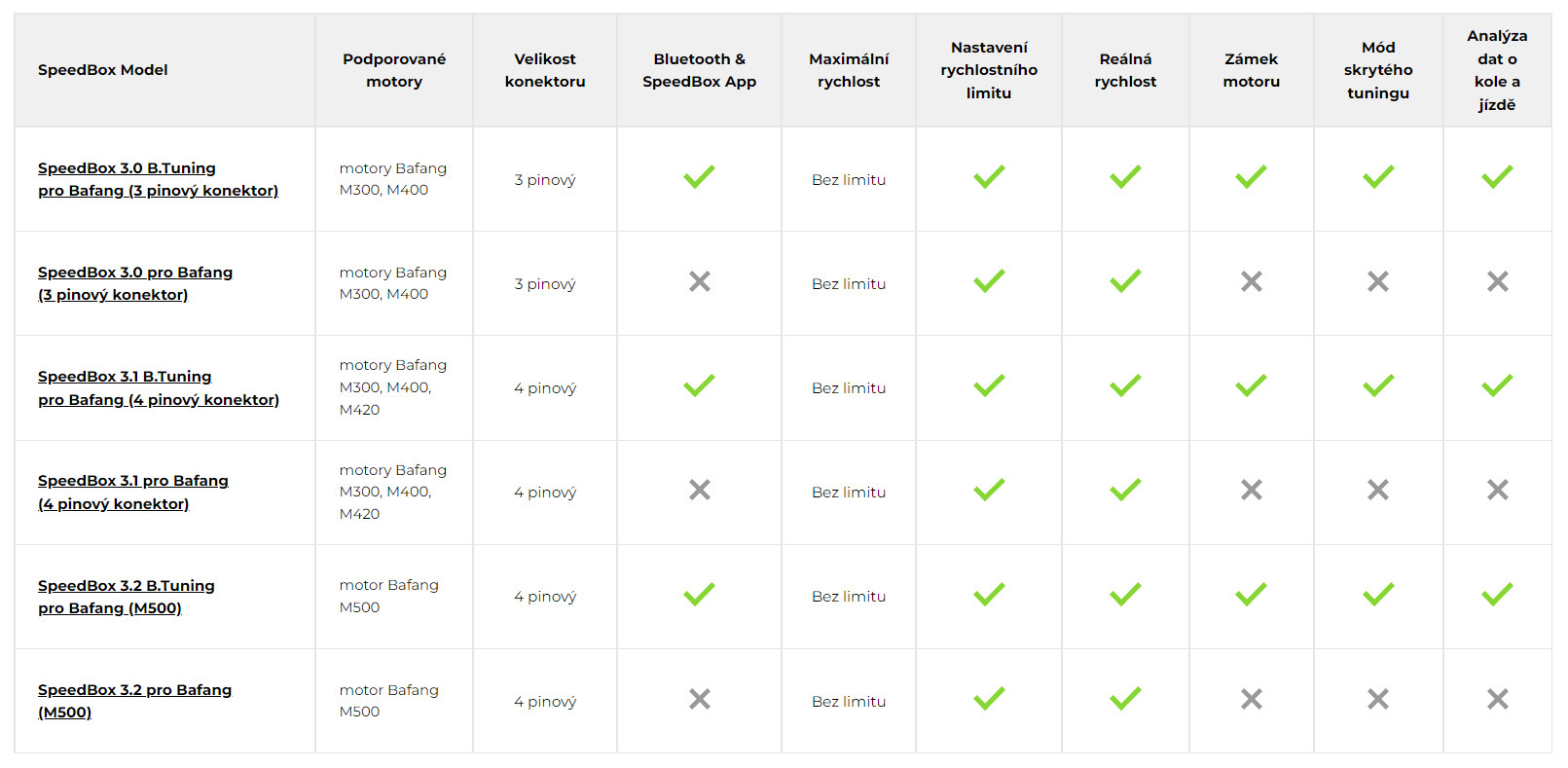
Task: Open SpeedBox 3.1 pro Bafang 4-pin link
Action: [x=133, y=492]
